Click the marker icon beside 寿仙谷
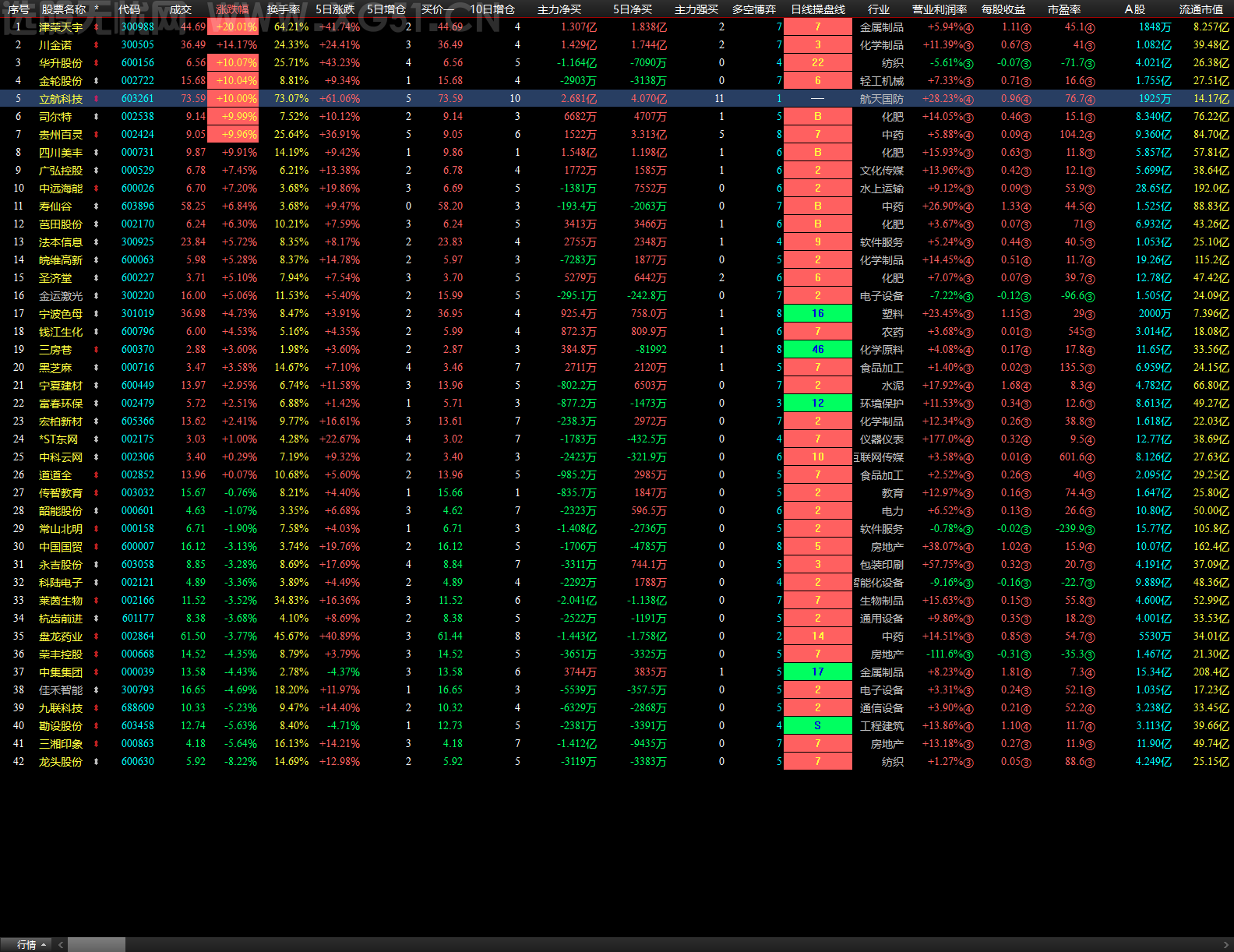This screenshot has width=1234, height=952. (97, 206)
